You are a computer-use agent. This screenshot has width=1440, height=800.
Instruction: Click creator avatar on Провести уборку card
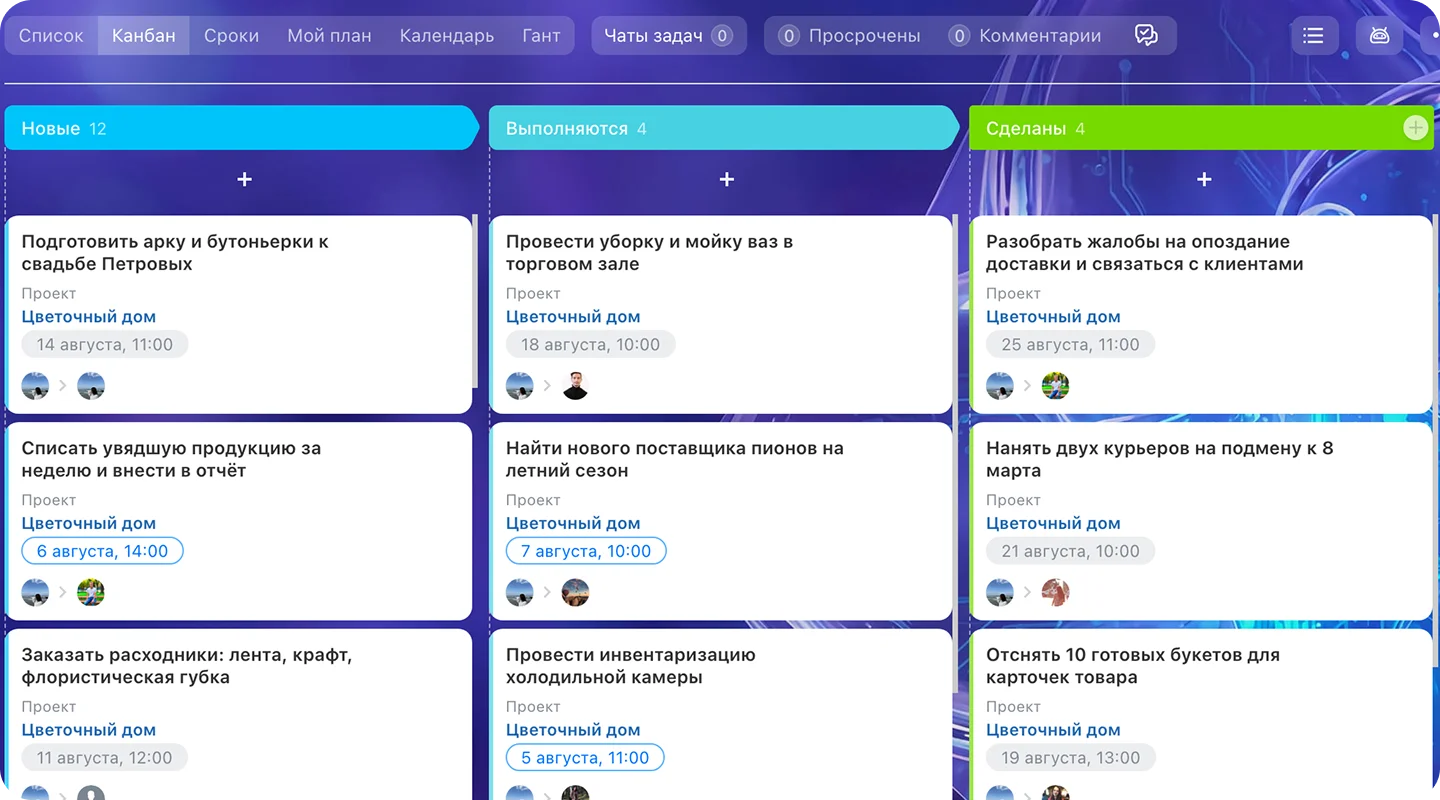click(519, 386)
